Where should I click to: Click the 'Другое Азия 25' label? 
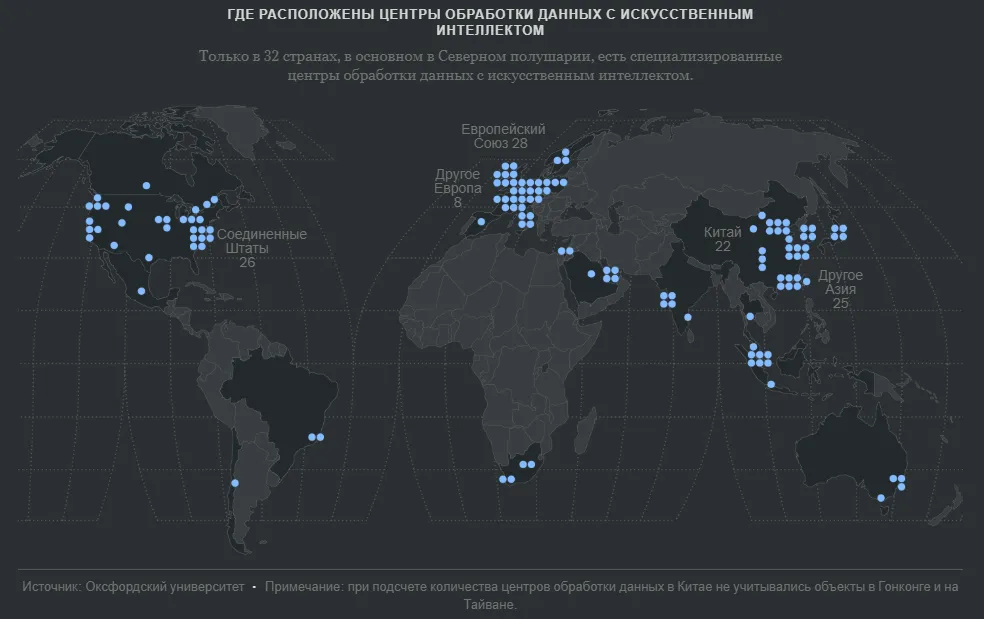(840, 289)
